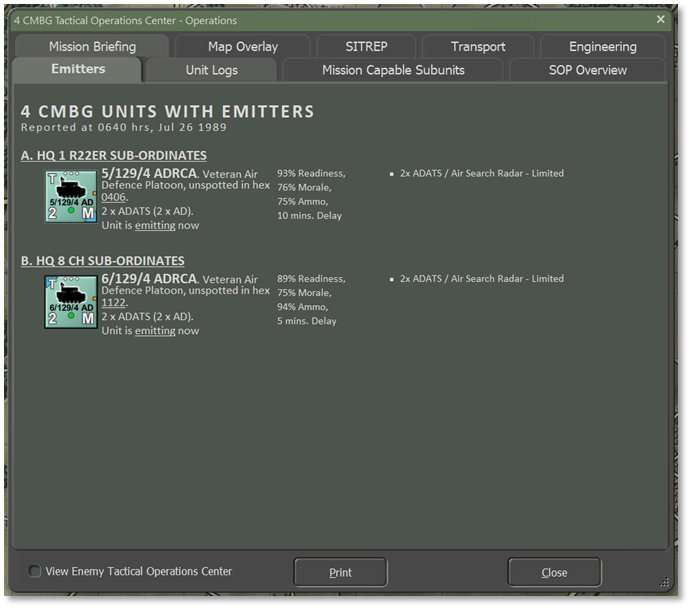Click the 6/129/4 ADRCA unit counter icon
This screenshot has width=690, height=608.
[71, 302]
